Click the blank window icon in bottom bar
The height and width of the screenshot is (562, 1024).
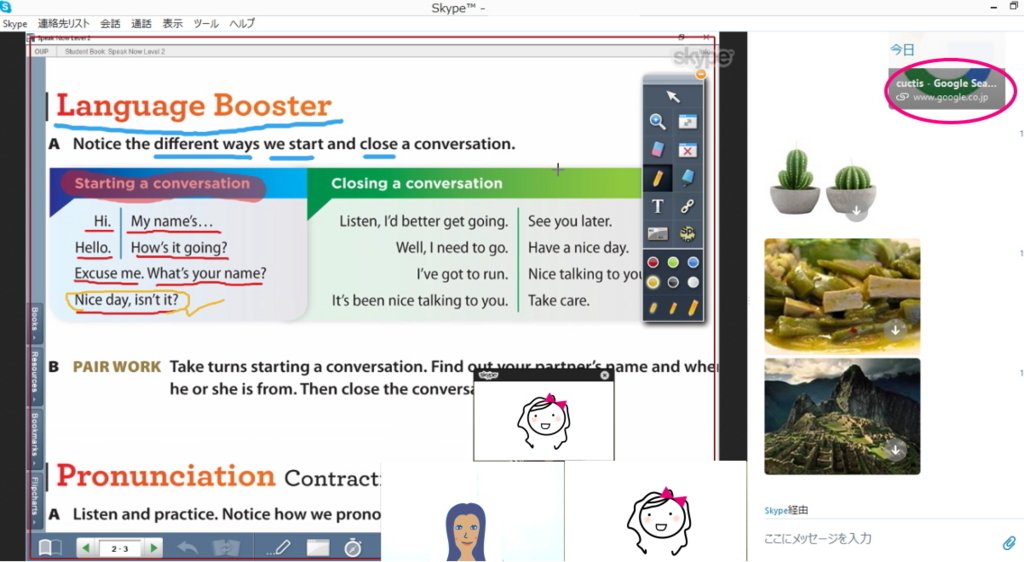tap(318, 548)
